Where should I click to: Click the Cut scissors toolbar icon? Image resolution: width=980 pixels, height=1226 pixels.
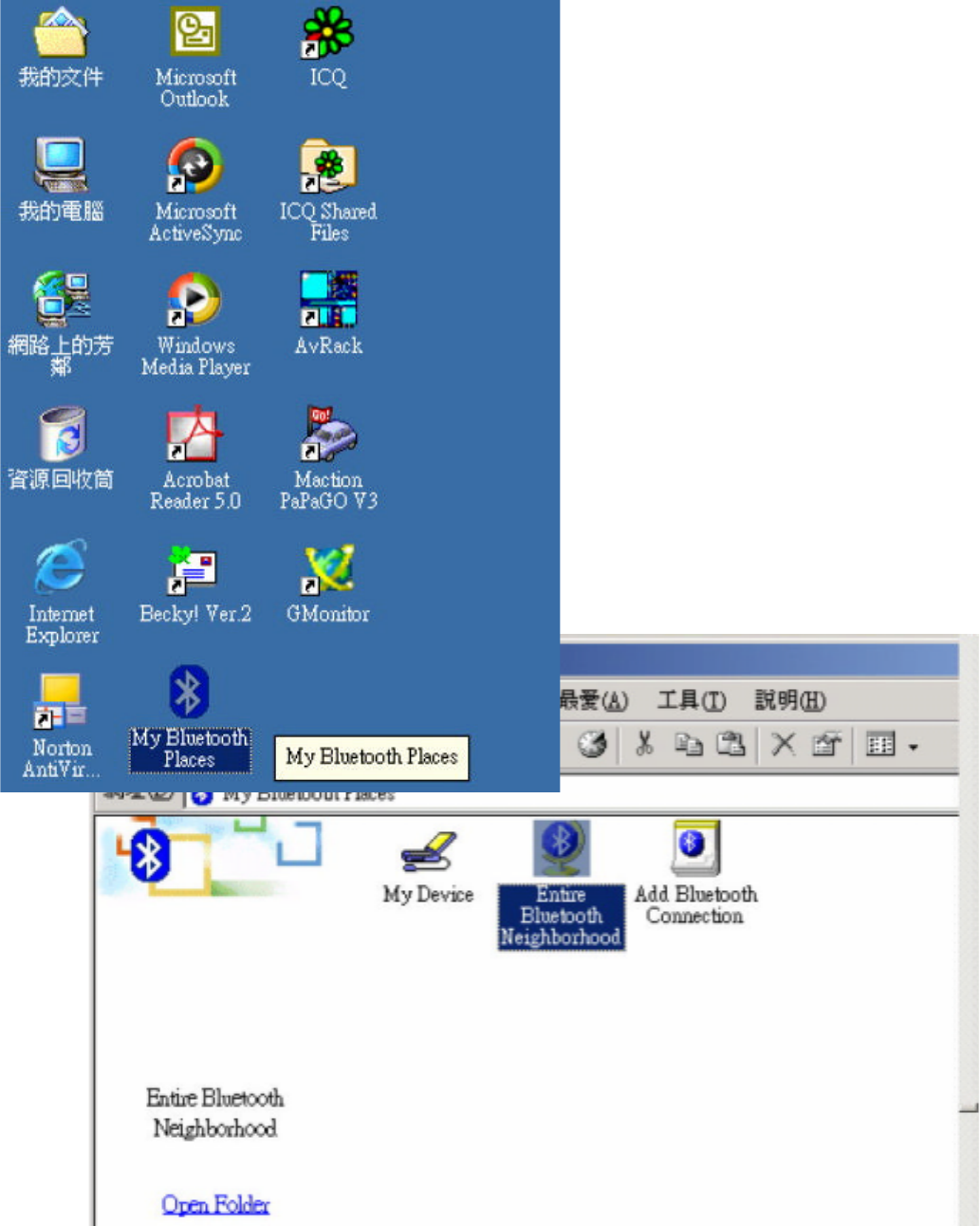(644, 744)
